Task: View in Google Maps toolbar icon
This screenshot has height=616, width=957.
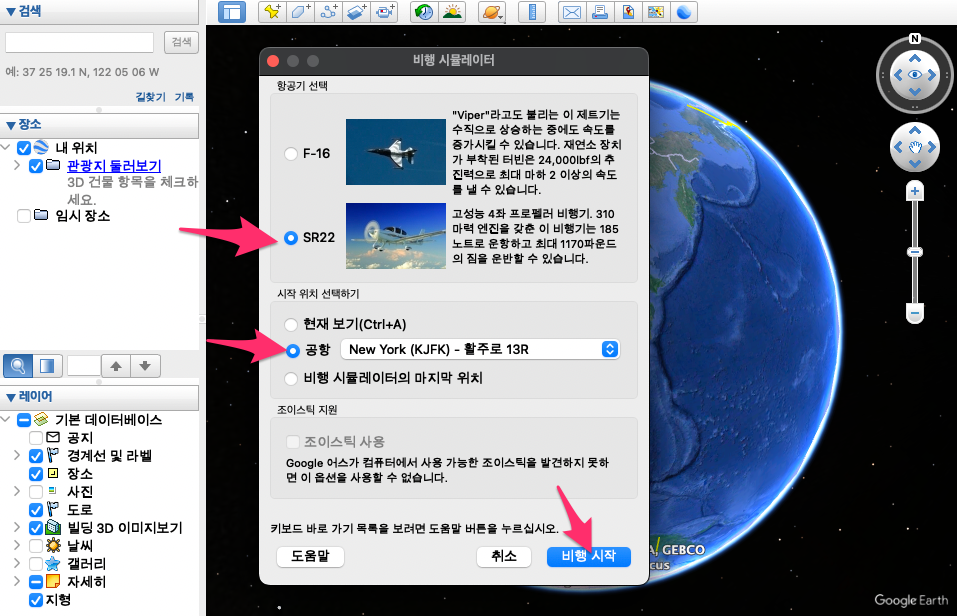Action: [x=656, y=12]
